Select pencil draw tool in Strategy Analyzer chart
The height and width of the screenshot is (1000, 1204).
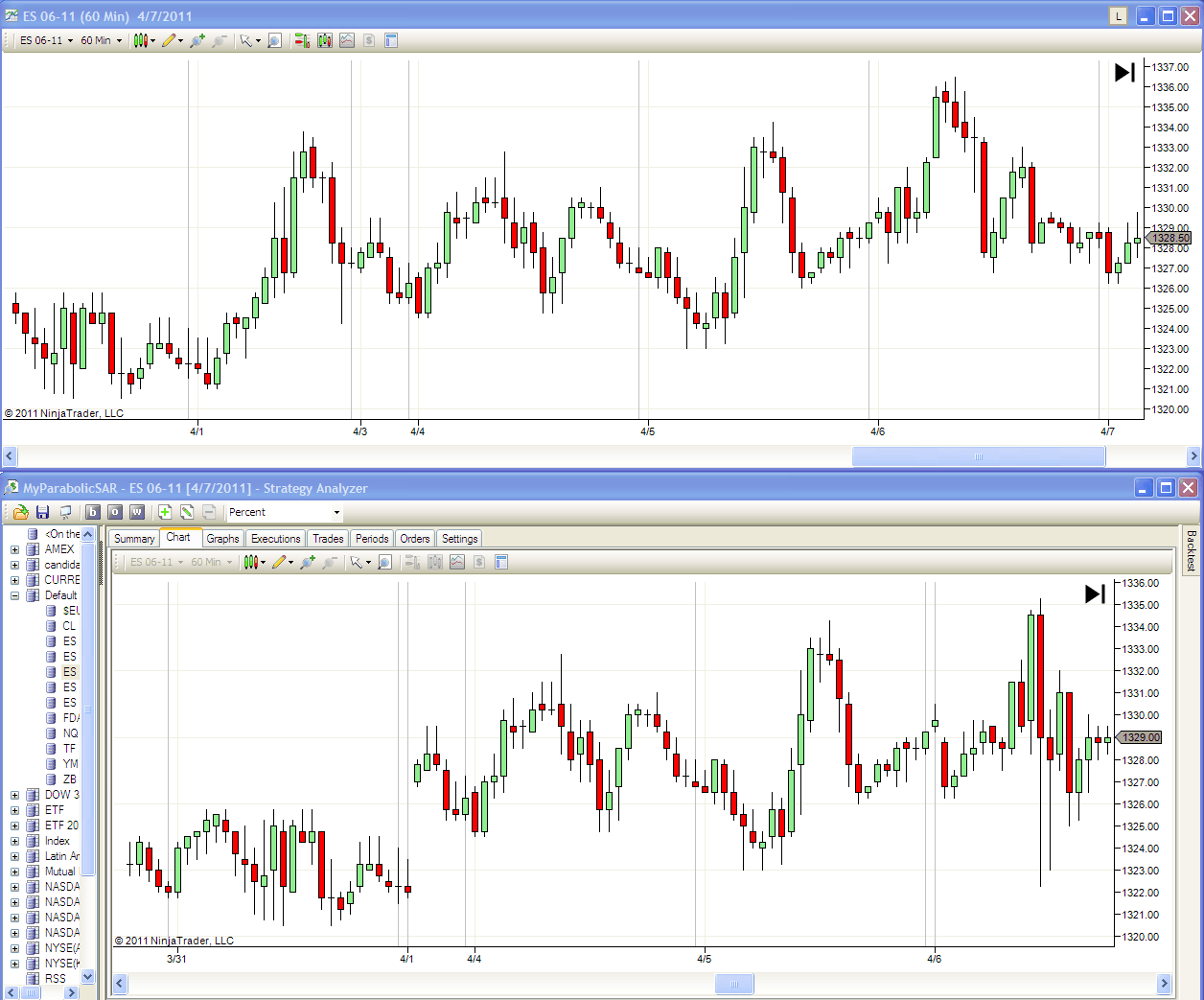coord(283,562)
